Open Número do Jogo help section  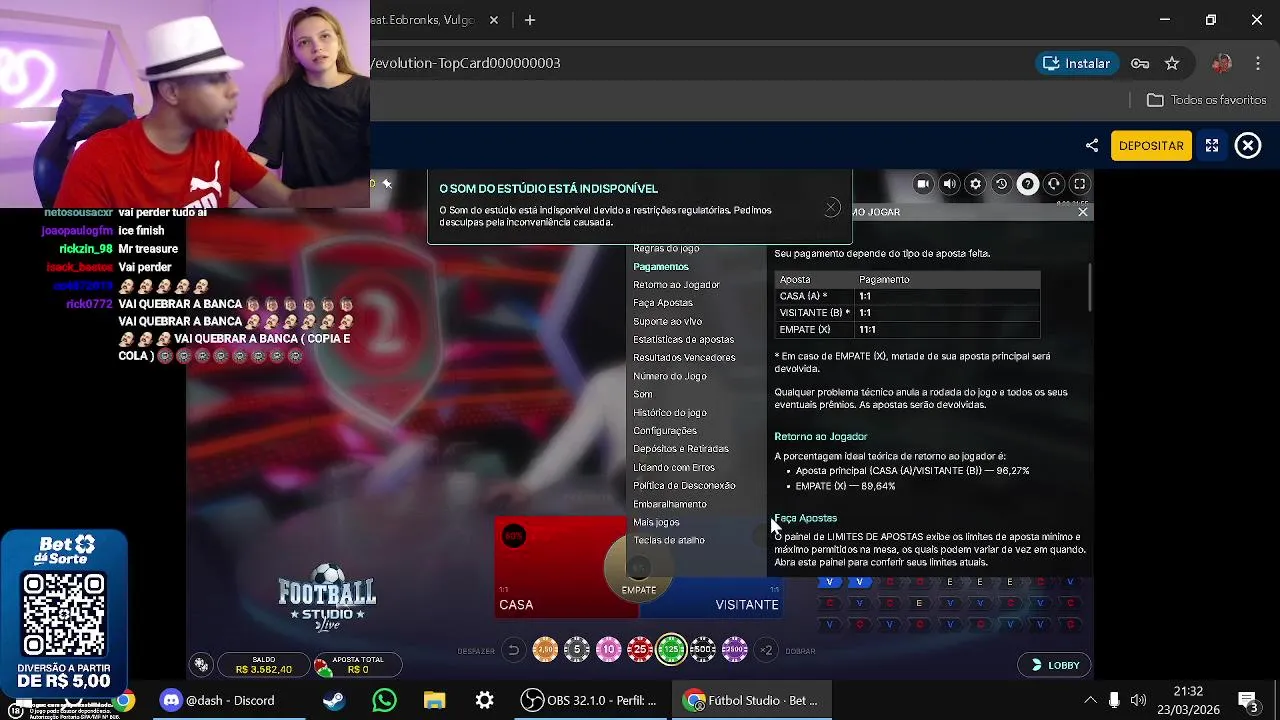click(x=670, y=376)
